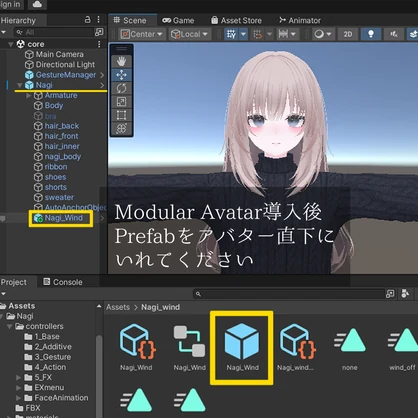Image resolution: width=418 pixels, height=418 pixels.
Task: Toggle grid visibility in Scene view
Action: point(231,34)
